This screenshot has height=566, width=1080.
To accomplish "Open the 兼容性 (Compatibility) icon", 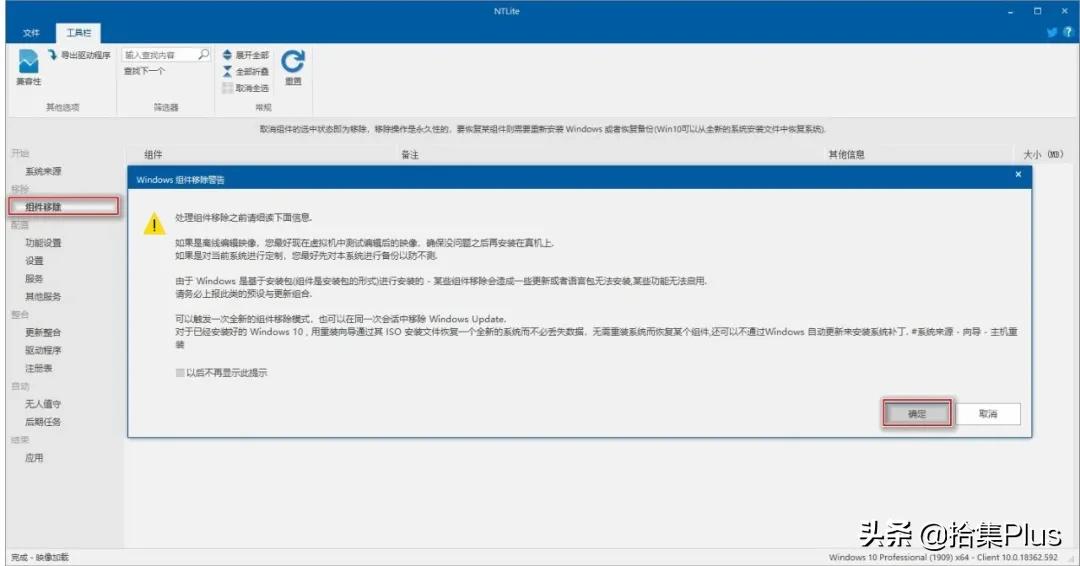I will pos(28,62).
